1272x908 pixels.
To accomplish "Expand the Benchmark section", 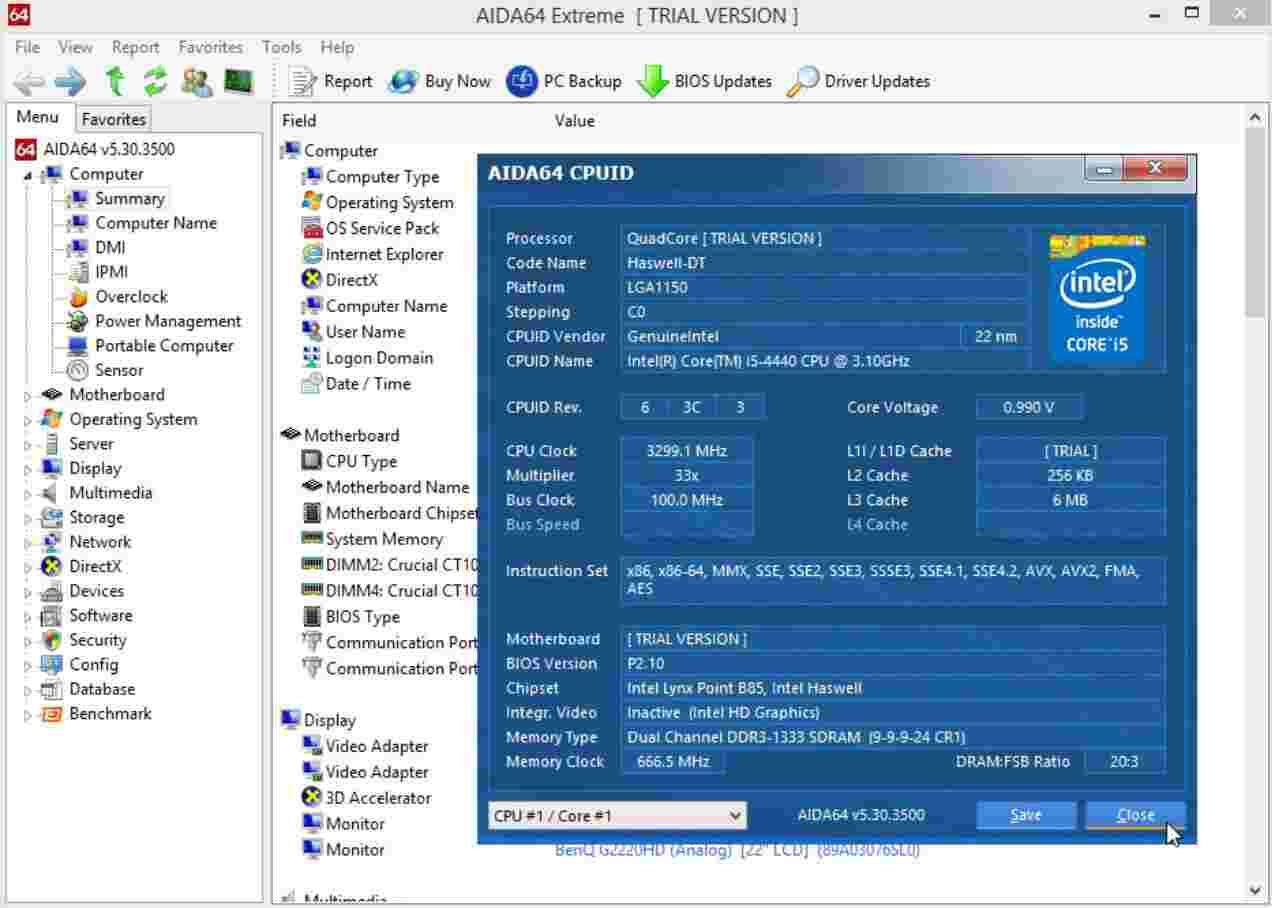I will (x=29, y=713).
